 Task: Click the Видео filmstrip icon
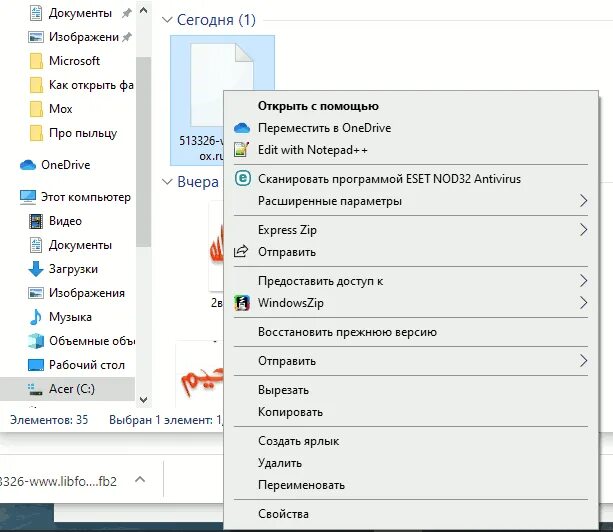(36, 221)
